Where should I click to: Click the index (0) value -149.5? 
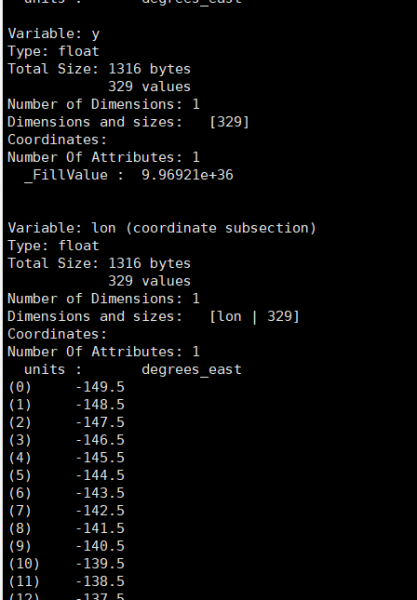tap(100, 387)
